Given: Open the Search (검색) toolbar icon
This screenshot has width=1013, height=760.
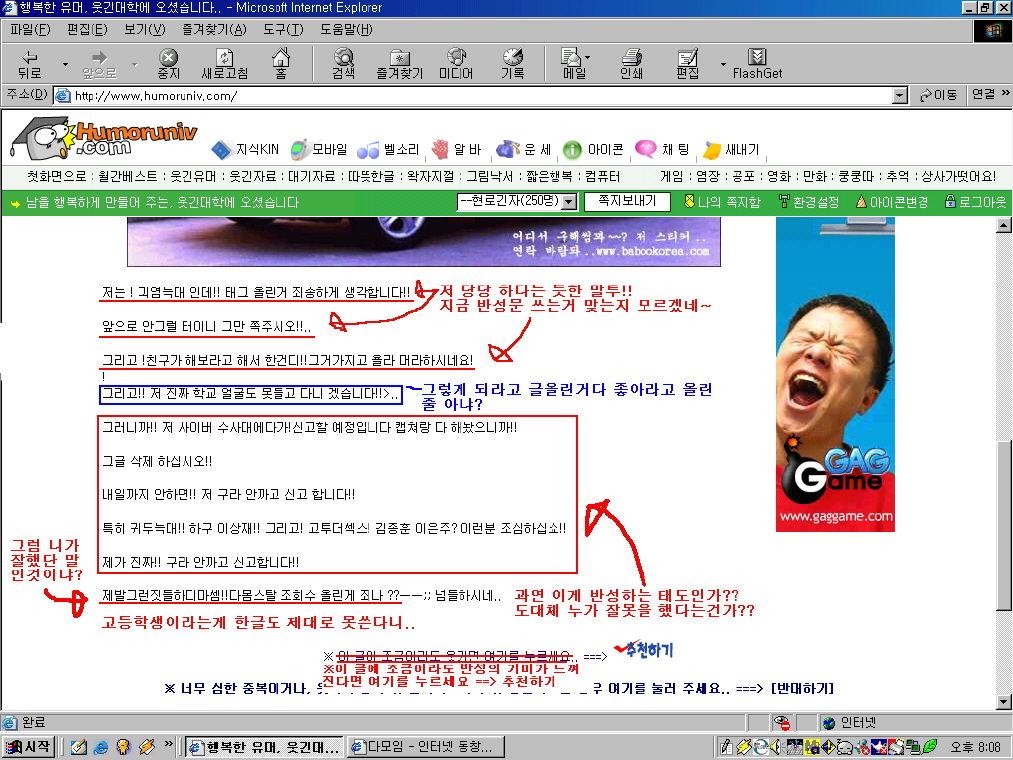Looking at the screenshot, I should tap(343, 64).
